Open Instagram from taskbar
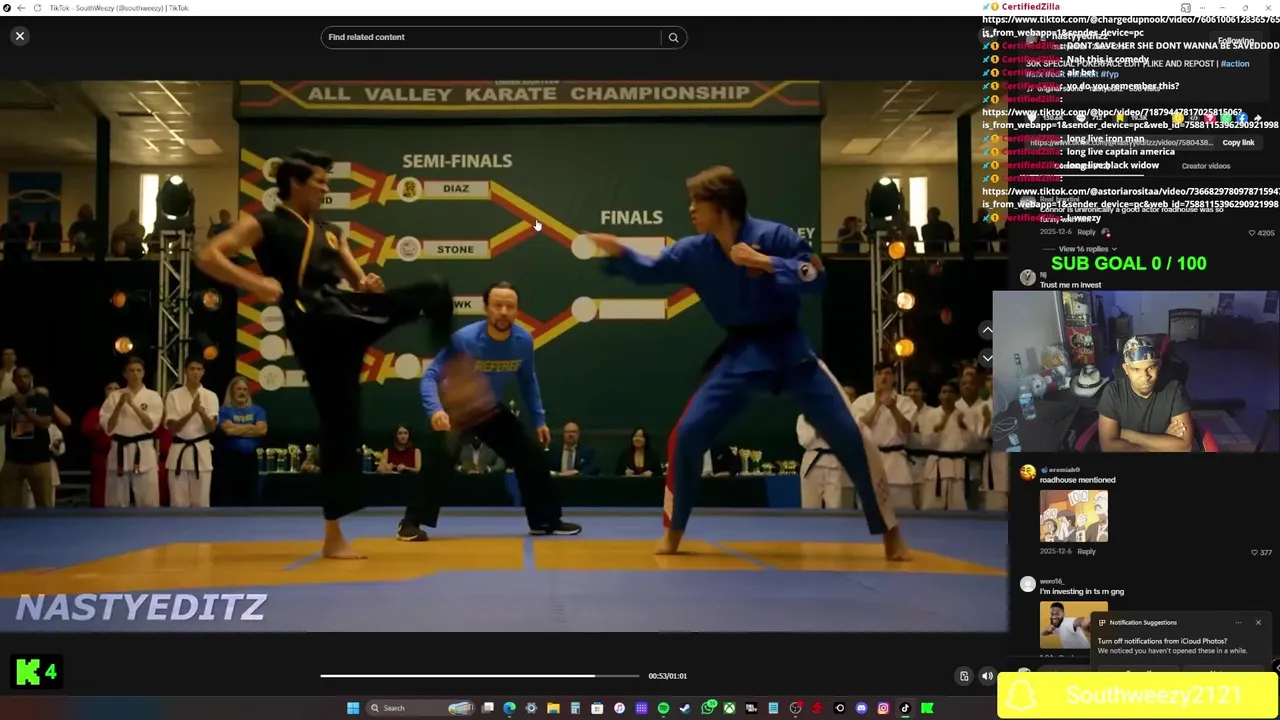The width and height of the screenshot is (1280, 720). tap(883, 708)
